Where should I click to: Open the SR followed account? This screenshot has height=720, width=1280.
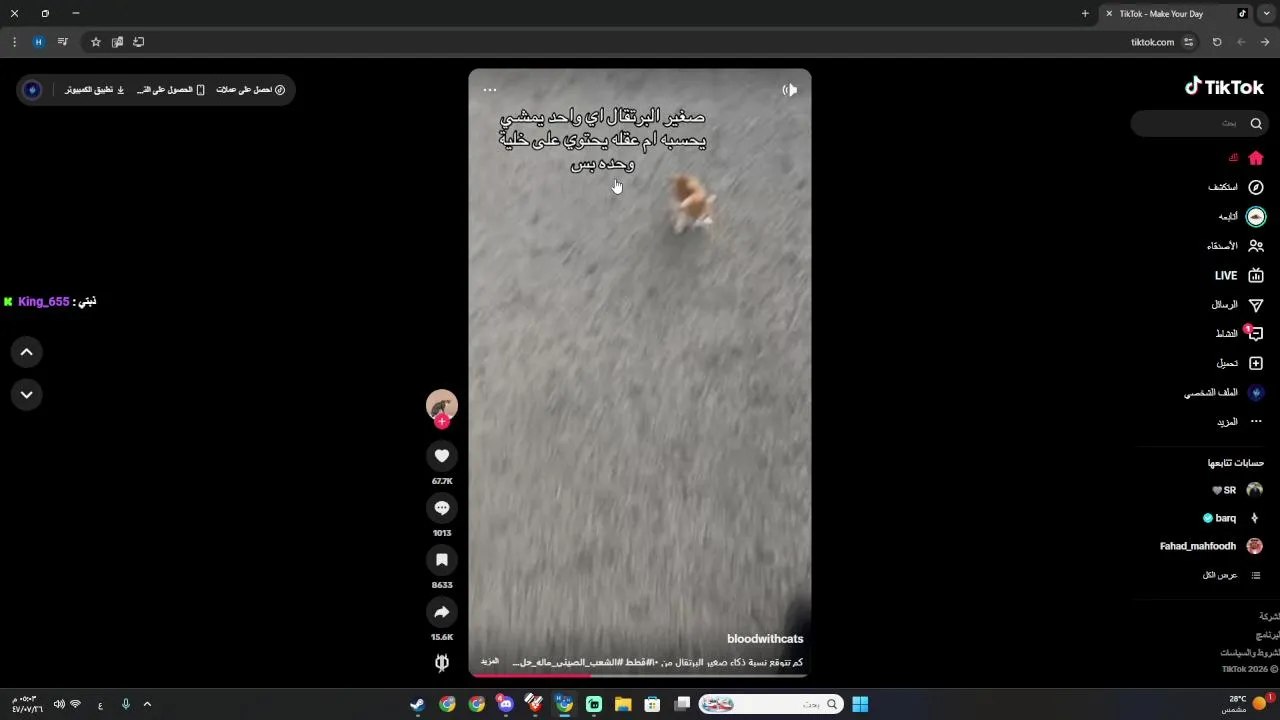click(x=1237, y=490)
